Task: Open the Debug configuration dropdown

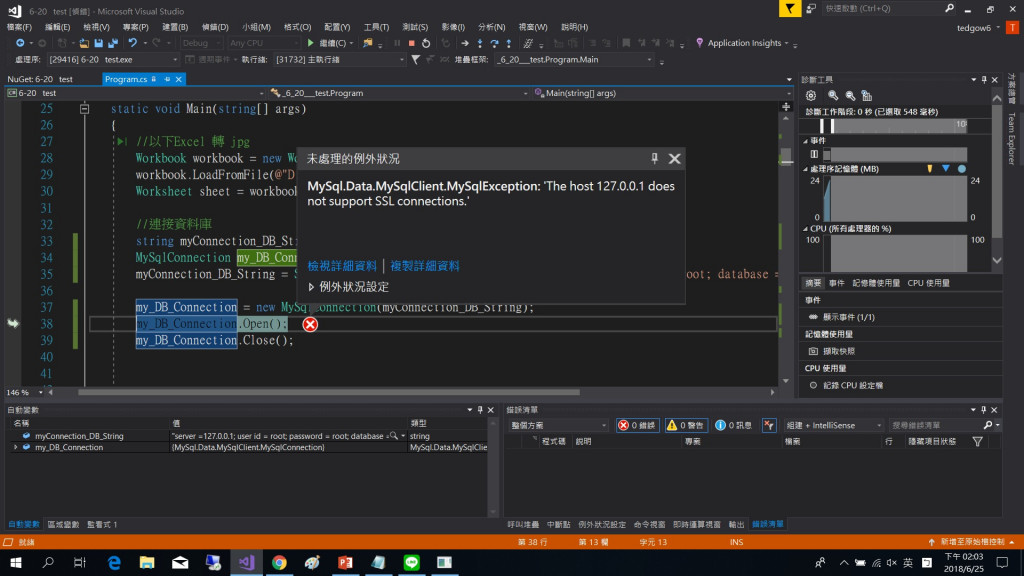Action: 201,43
